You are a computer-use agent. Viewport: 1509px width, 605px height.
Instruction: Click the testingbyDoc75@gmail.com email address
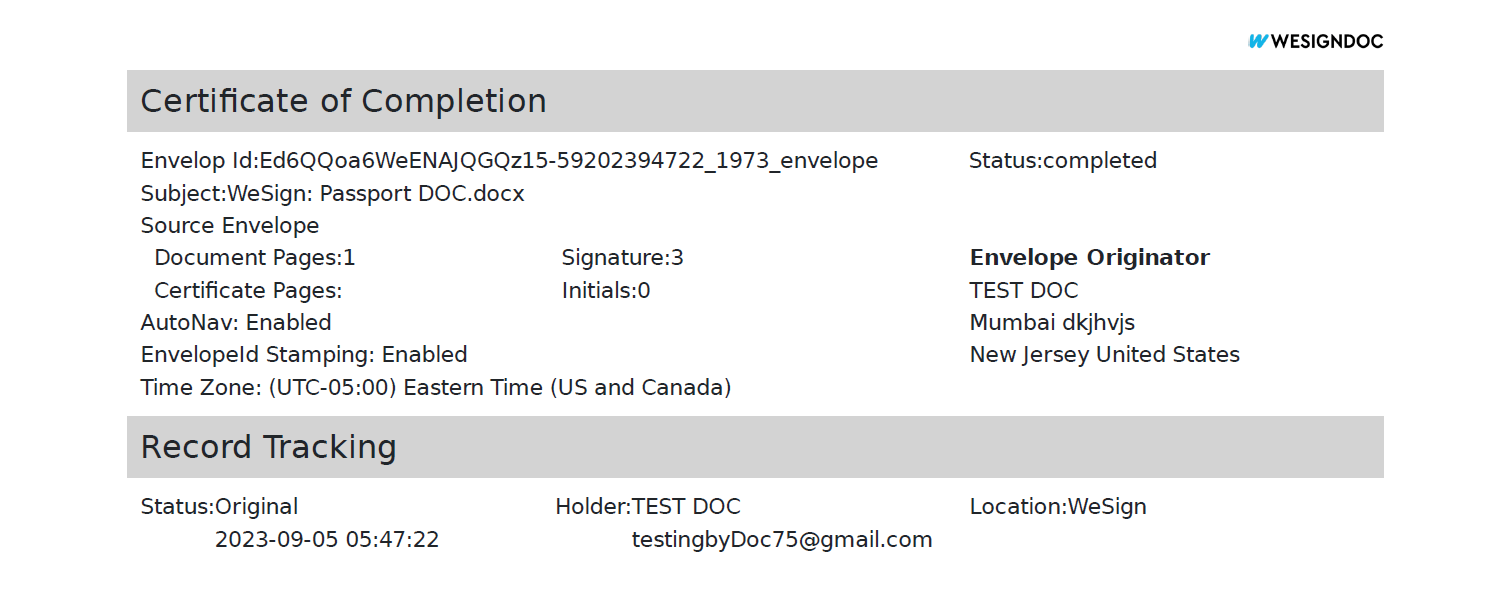pos(781,540)
